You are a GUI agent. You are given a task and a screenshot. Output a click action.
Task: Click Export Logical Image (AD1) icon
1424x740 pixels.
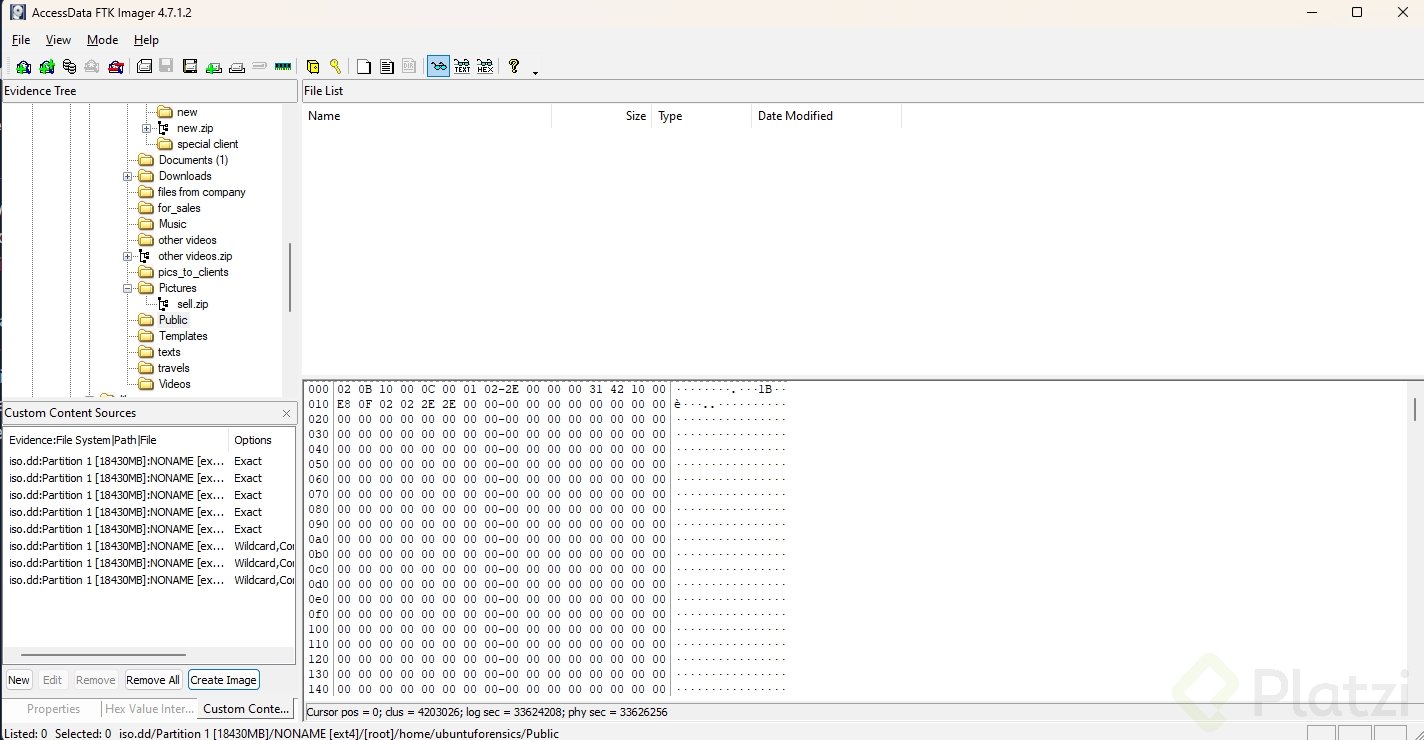coord(190,67)
